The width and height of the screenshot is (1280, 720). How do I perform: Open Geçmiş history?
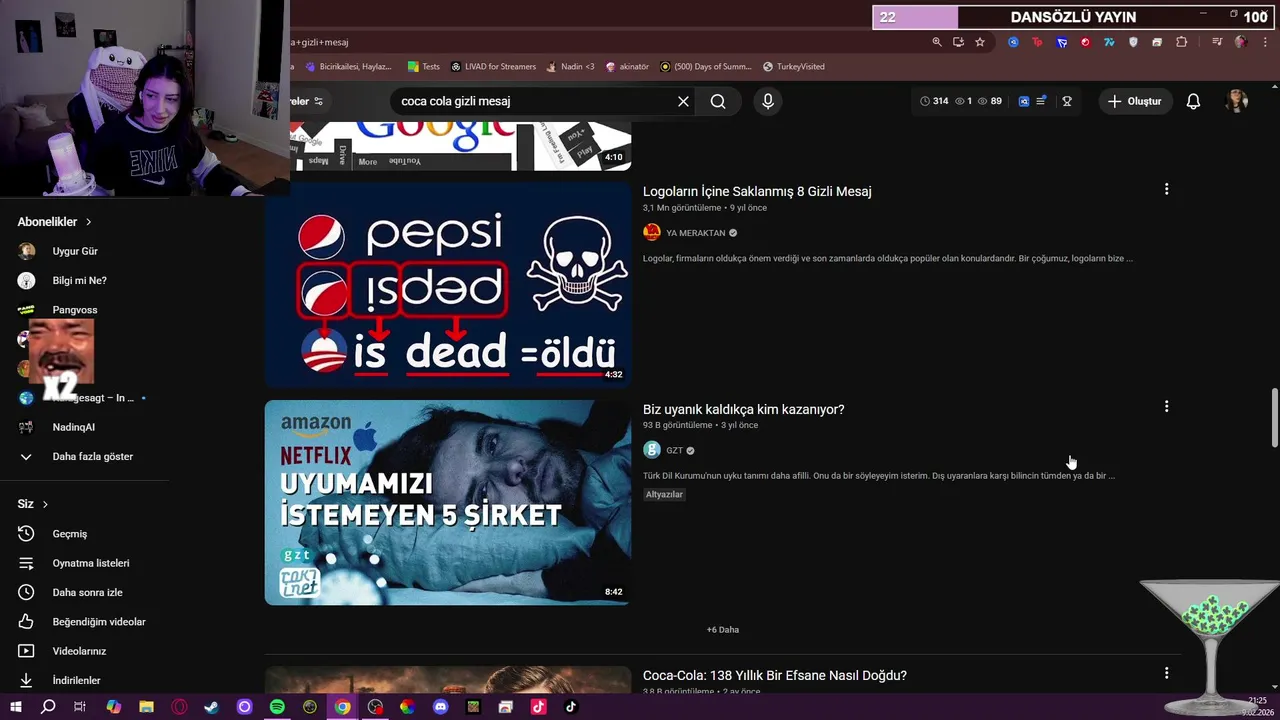point(70,534)
